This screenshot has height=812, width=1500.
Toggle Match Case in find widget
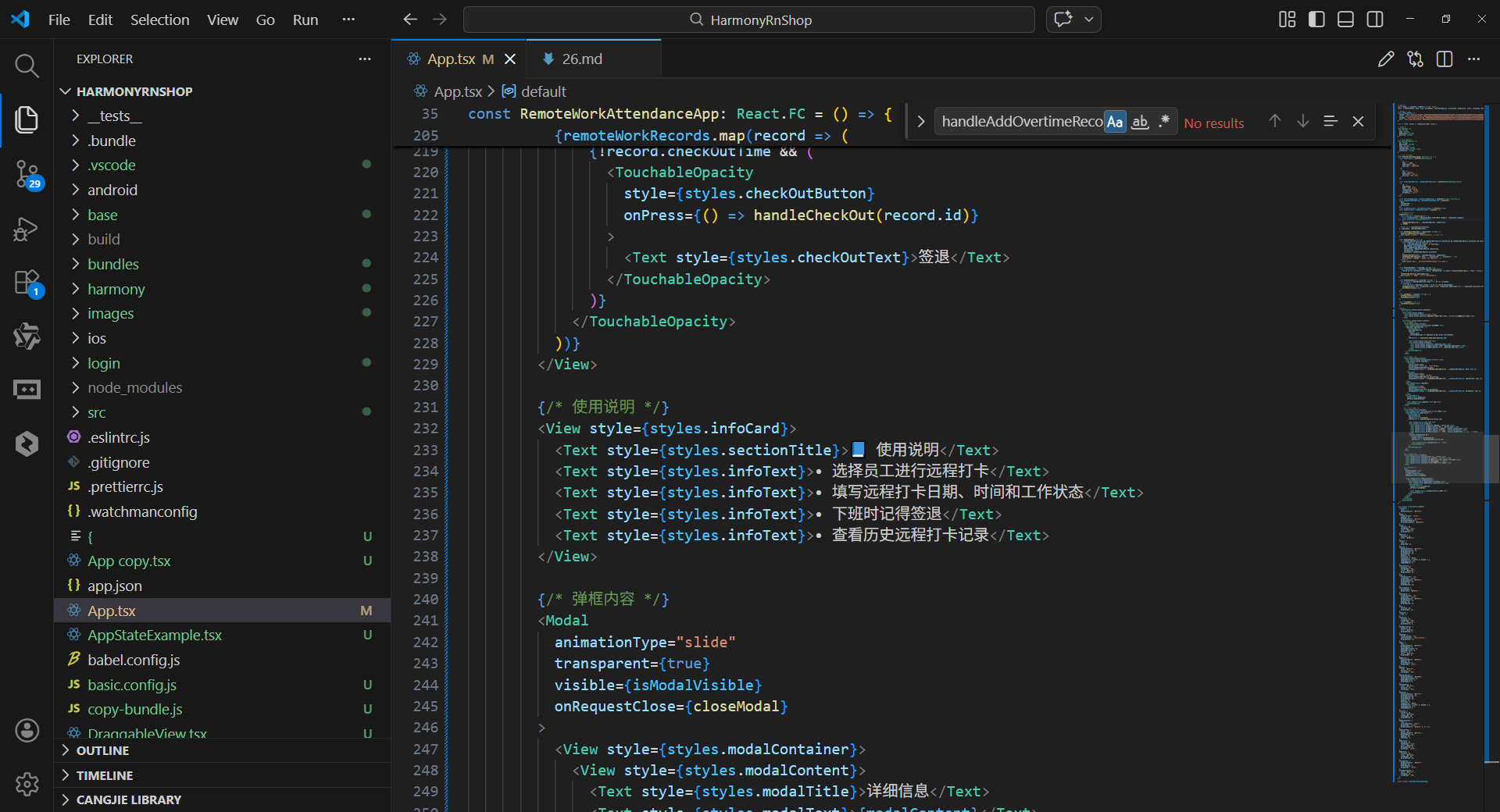coord(1115,122)
